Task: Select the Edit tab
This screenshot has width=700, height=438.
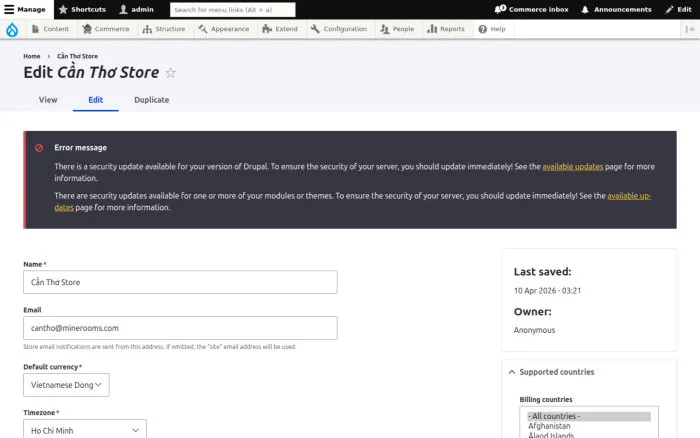Action: click(x=96, y=100)
